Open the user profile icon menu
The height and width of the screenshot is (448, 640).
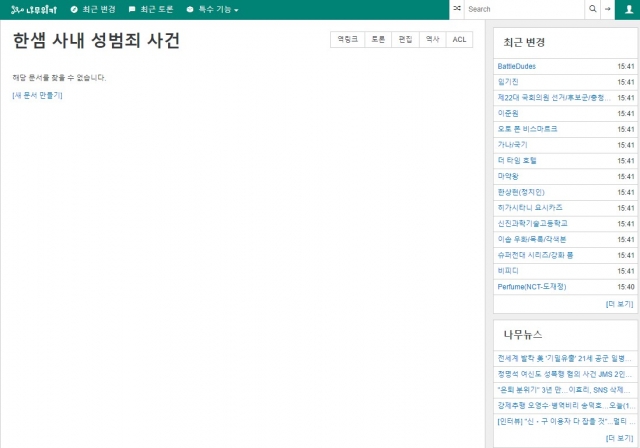pyautogui.click(x=629, y=9)
